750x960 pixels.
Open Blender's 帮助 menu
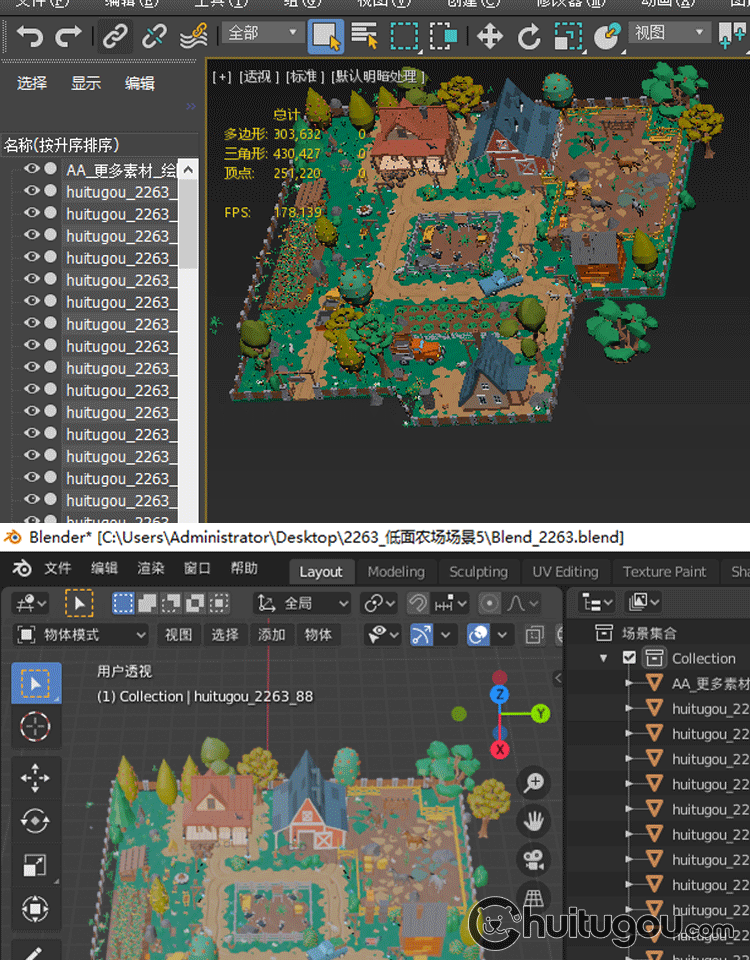(x=244, y=568)
